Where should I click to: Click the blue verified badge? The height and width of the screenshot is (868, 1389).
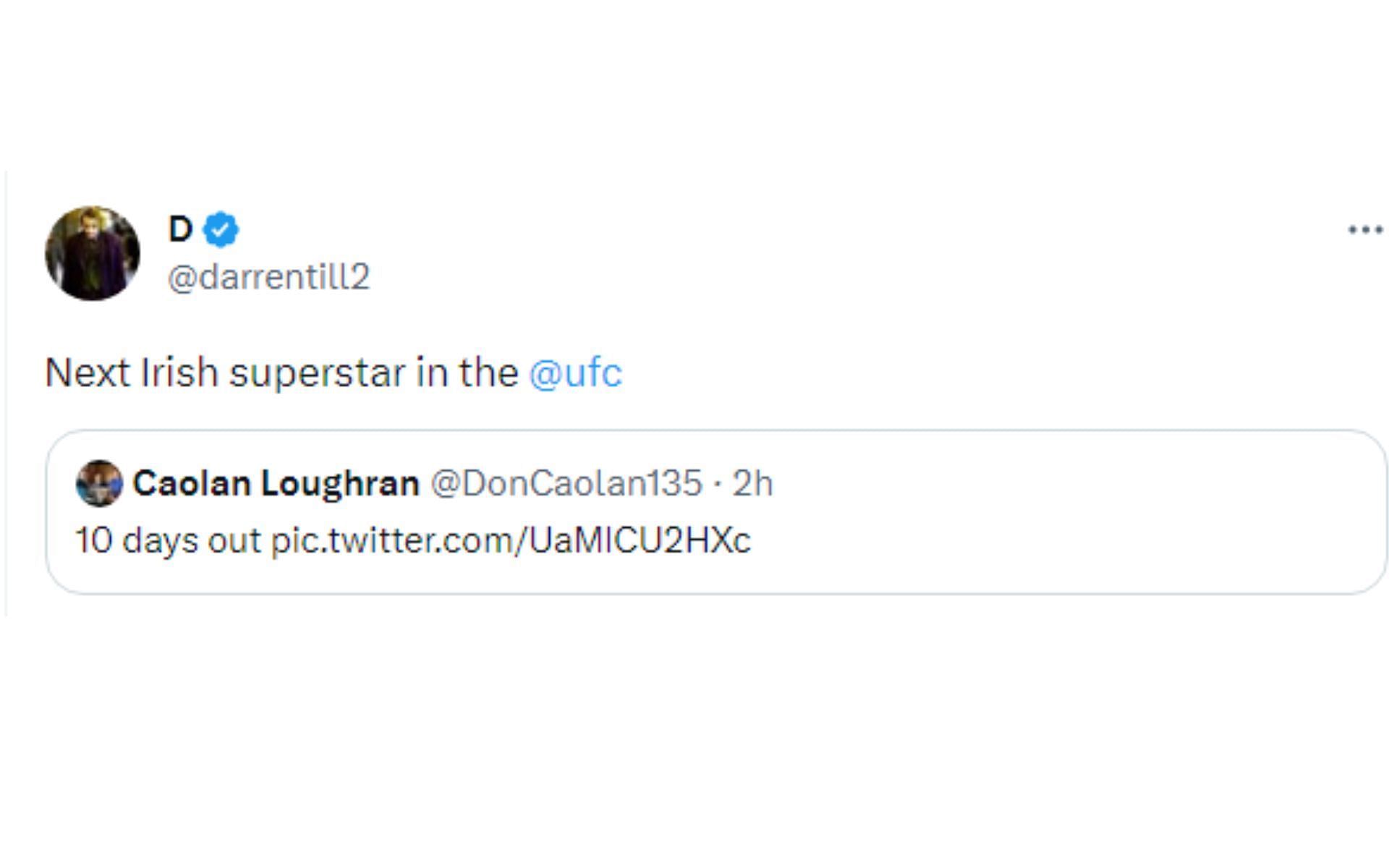pyautogui.click(x=221, y=230)
